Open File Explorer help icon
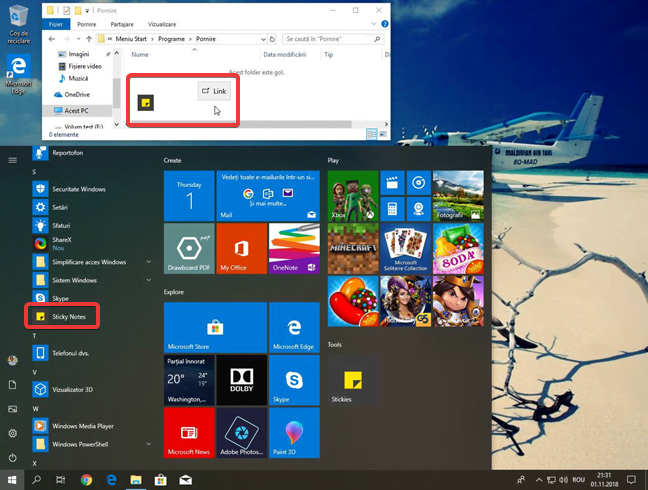Viewport: 648px width, 490px height. point(385,24)
